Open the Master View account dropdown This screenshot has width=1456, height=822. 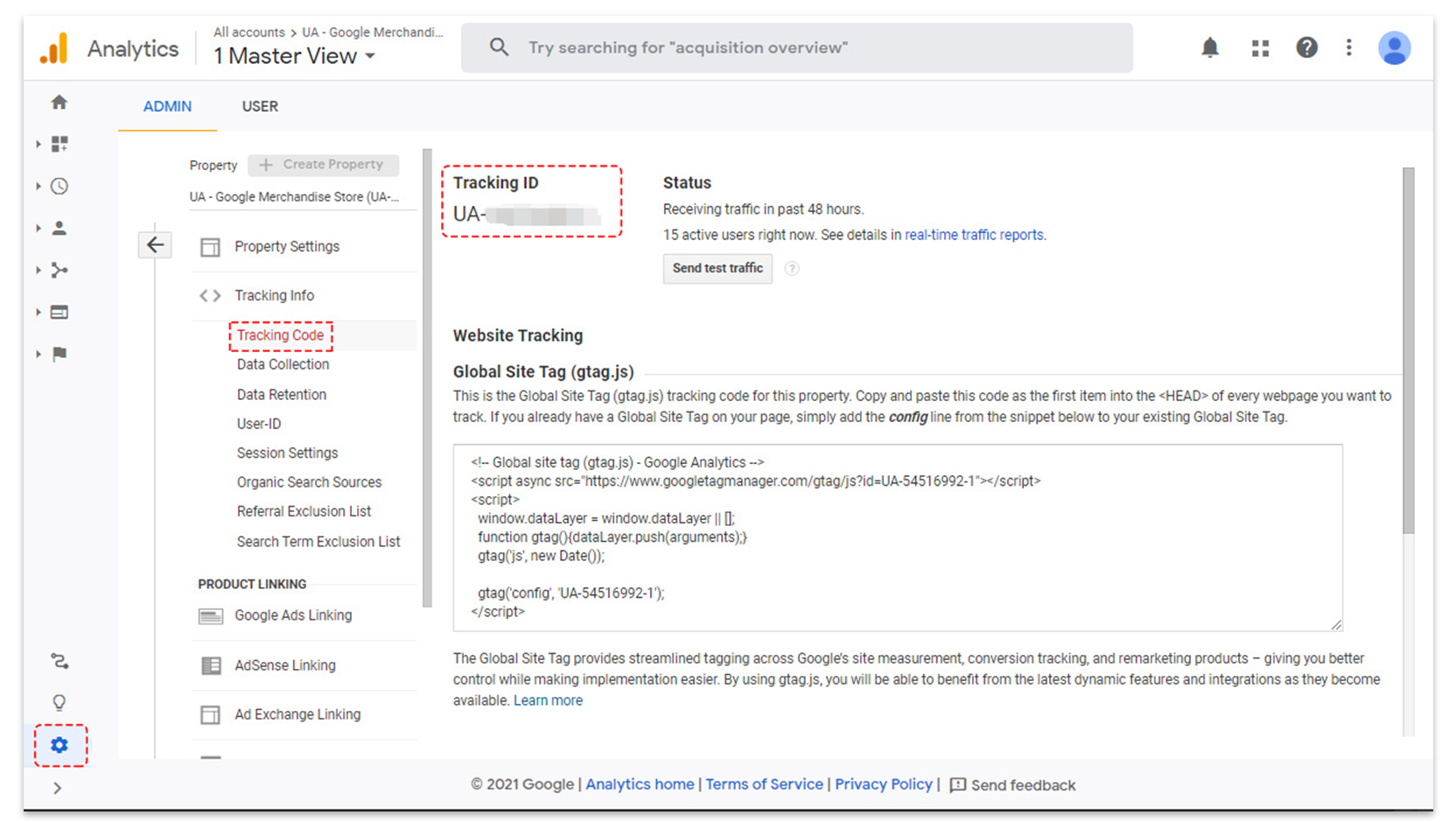tap(294, 56)
